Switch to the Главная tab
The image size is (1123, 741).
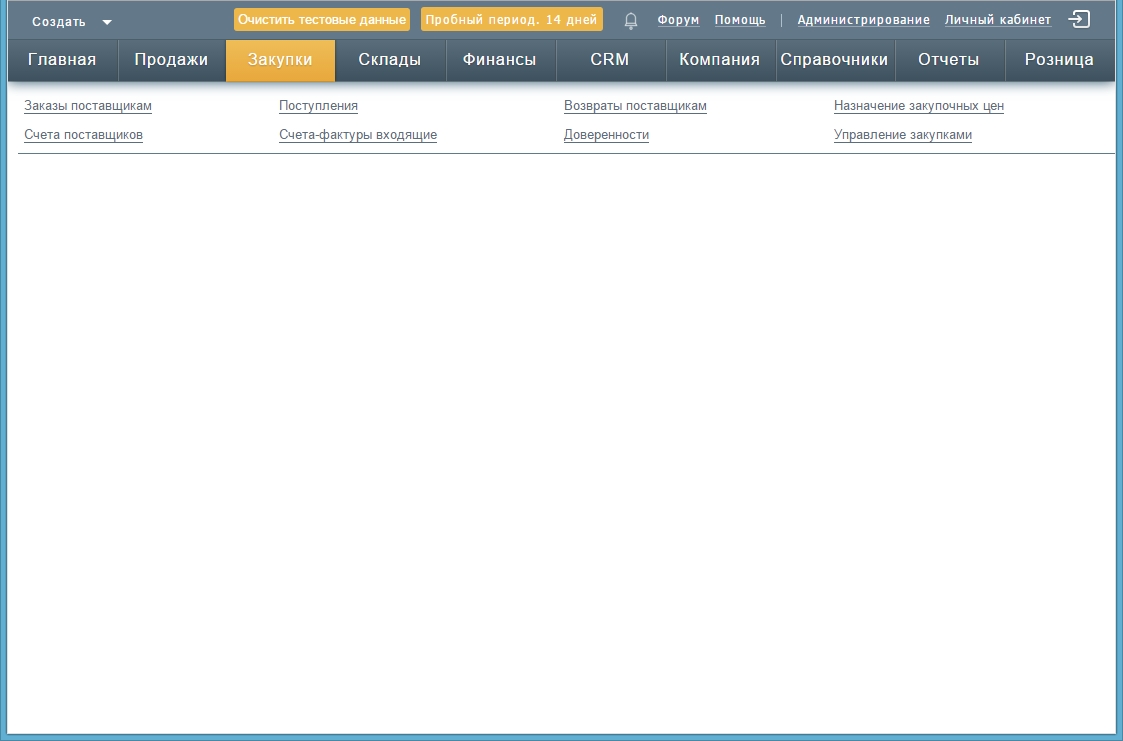pyautogui.click(x=62, y=60)
